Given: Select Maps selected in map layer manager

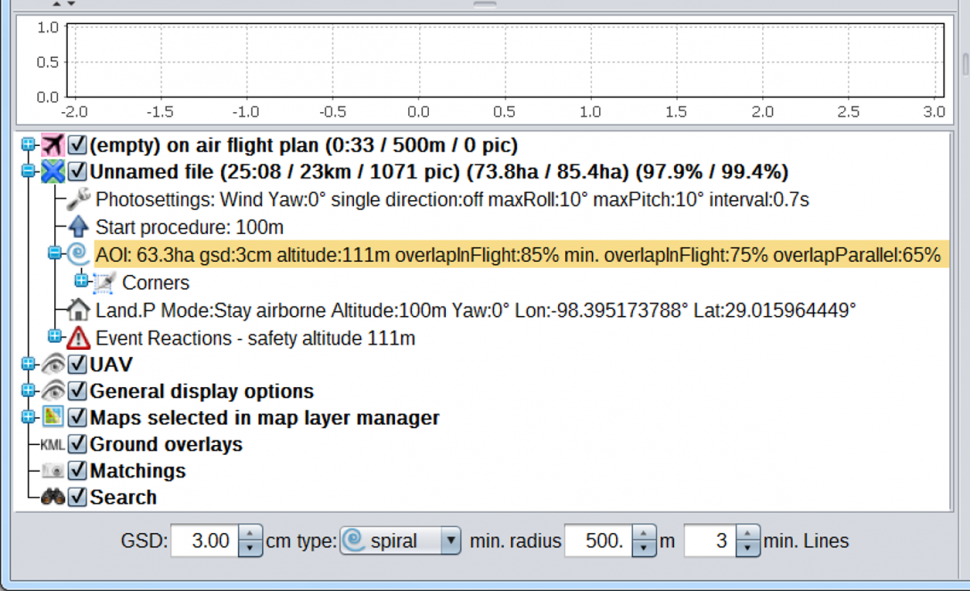Looking at the screenshot, I should (x=264, y=418).
